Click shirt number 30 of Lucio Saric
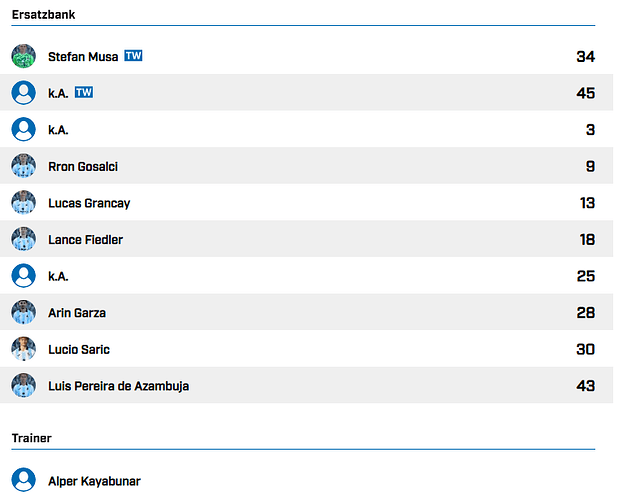The image size is (622, 500). click(586, 349)
